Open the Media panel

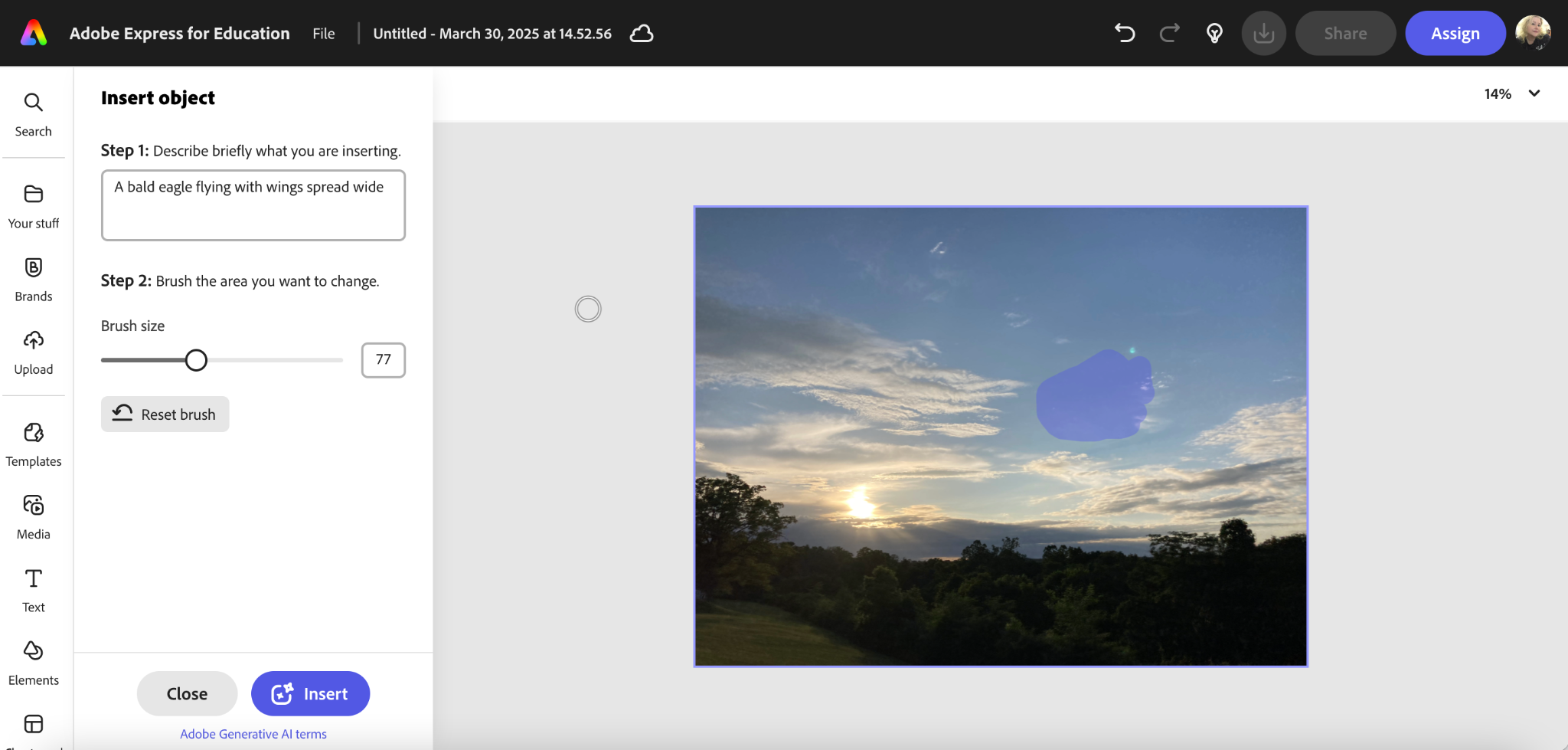[x=33, y=516]
